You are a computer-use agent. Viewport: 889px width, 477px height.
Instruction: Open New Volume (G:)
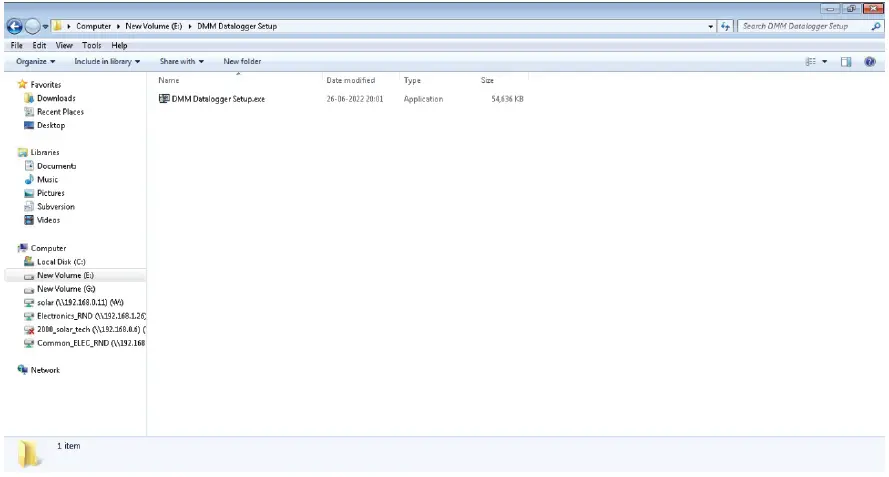[66, 289]
